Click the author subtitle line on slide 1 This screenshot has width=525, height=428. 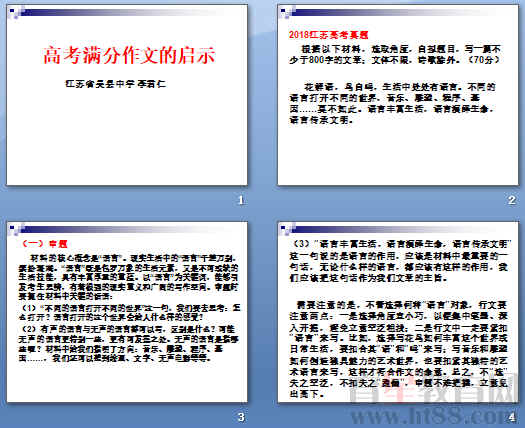[x=116, y=84]
